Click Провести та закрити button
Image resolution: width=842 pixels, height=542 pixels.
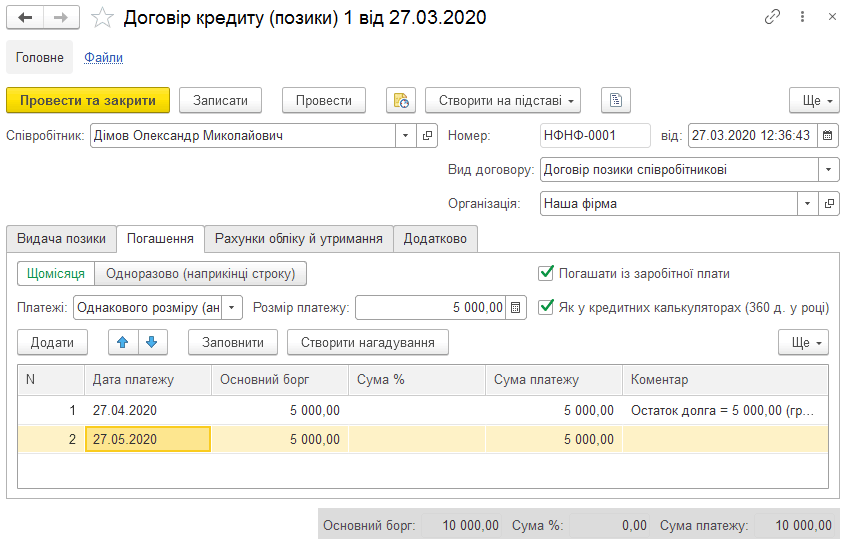tap(88, 100)
